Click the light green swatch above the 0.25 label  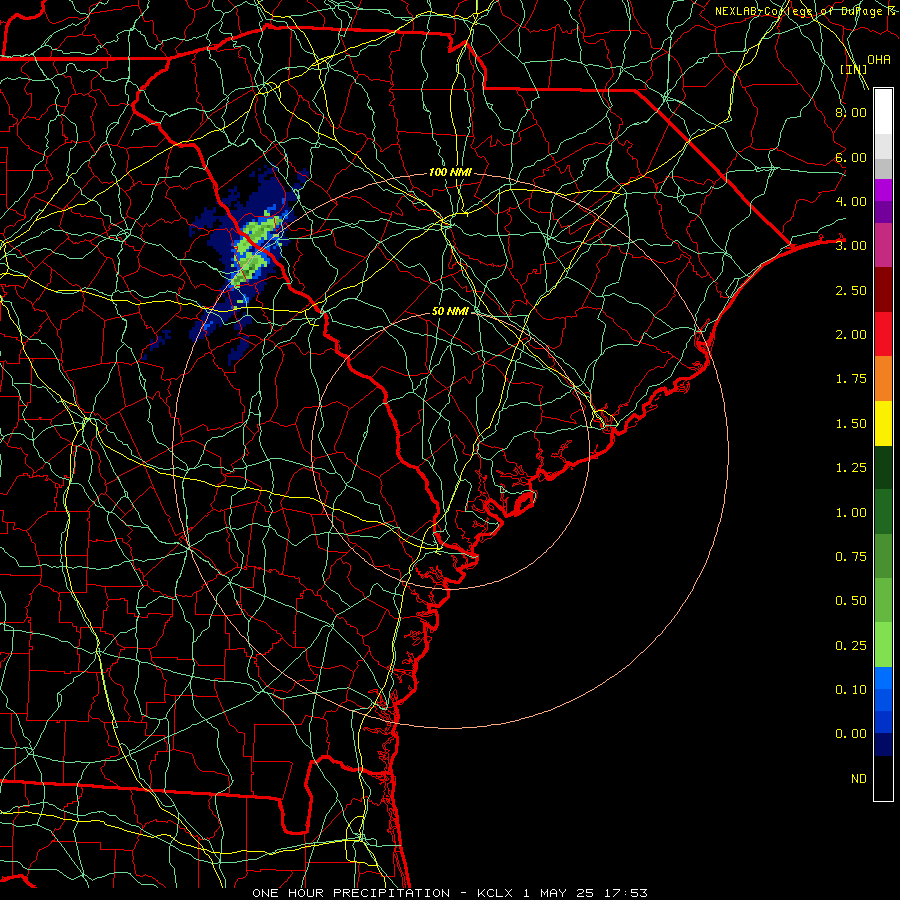883,645
